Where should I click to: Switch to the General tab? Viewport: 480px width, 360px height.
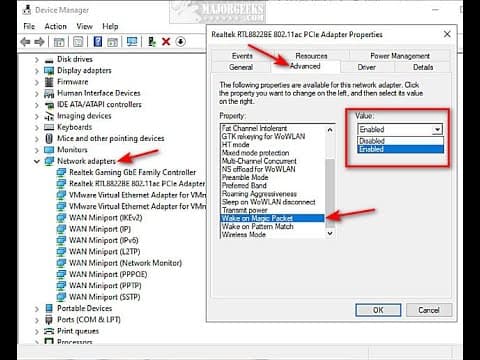click(241, 67)
